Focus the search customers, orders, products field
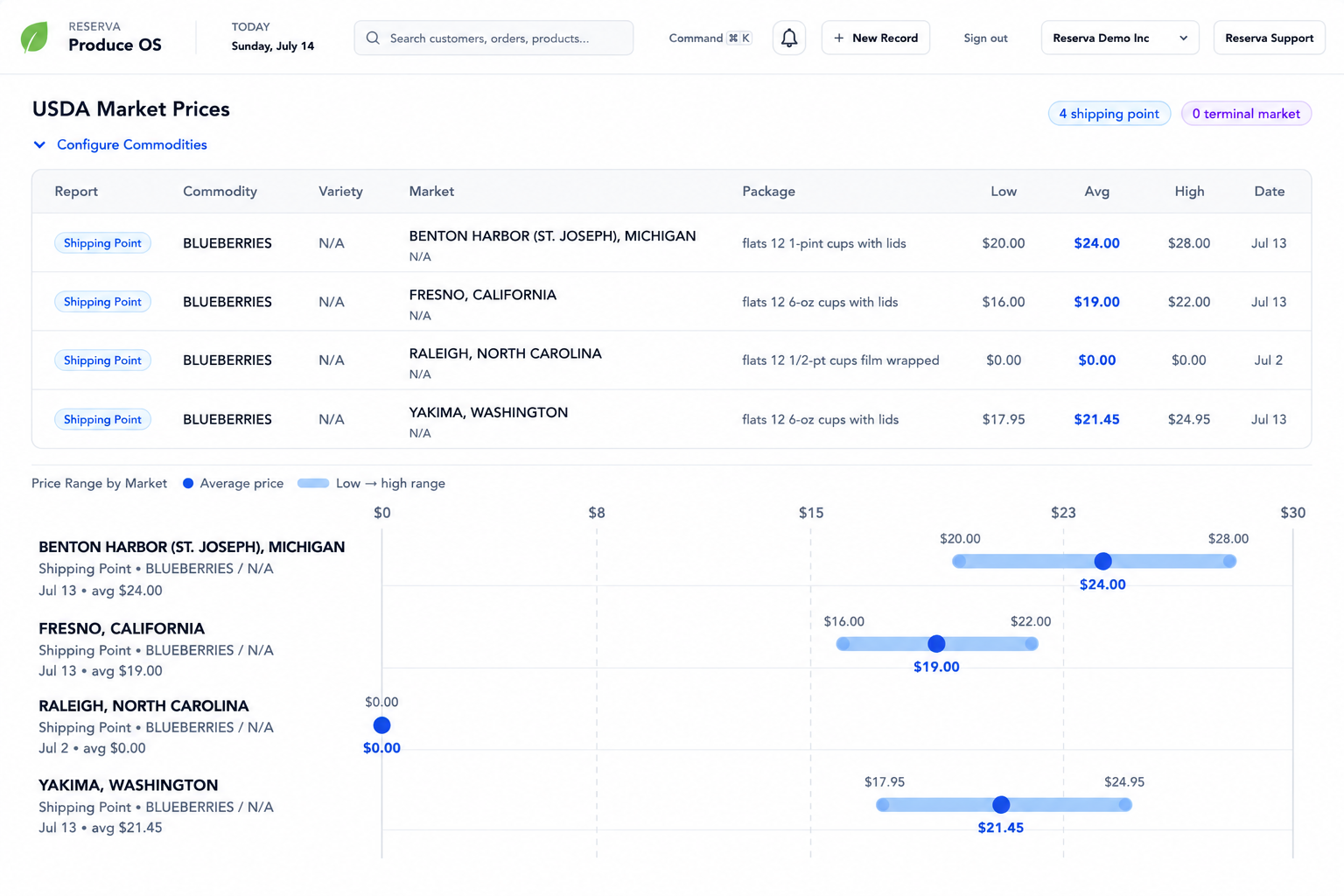Image resolution: width=1344 pixels, height=896 pixels. tap(493, 38)
